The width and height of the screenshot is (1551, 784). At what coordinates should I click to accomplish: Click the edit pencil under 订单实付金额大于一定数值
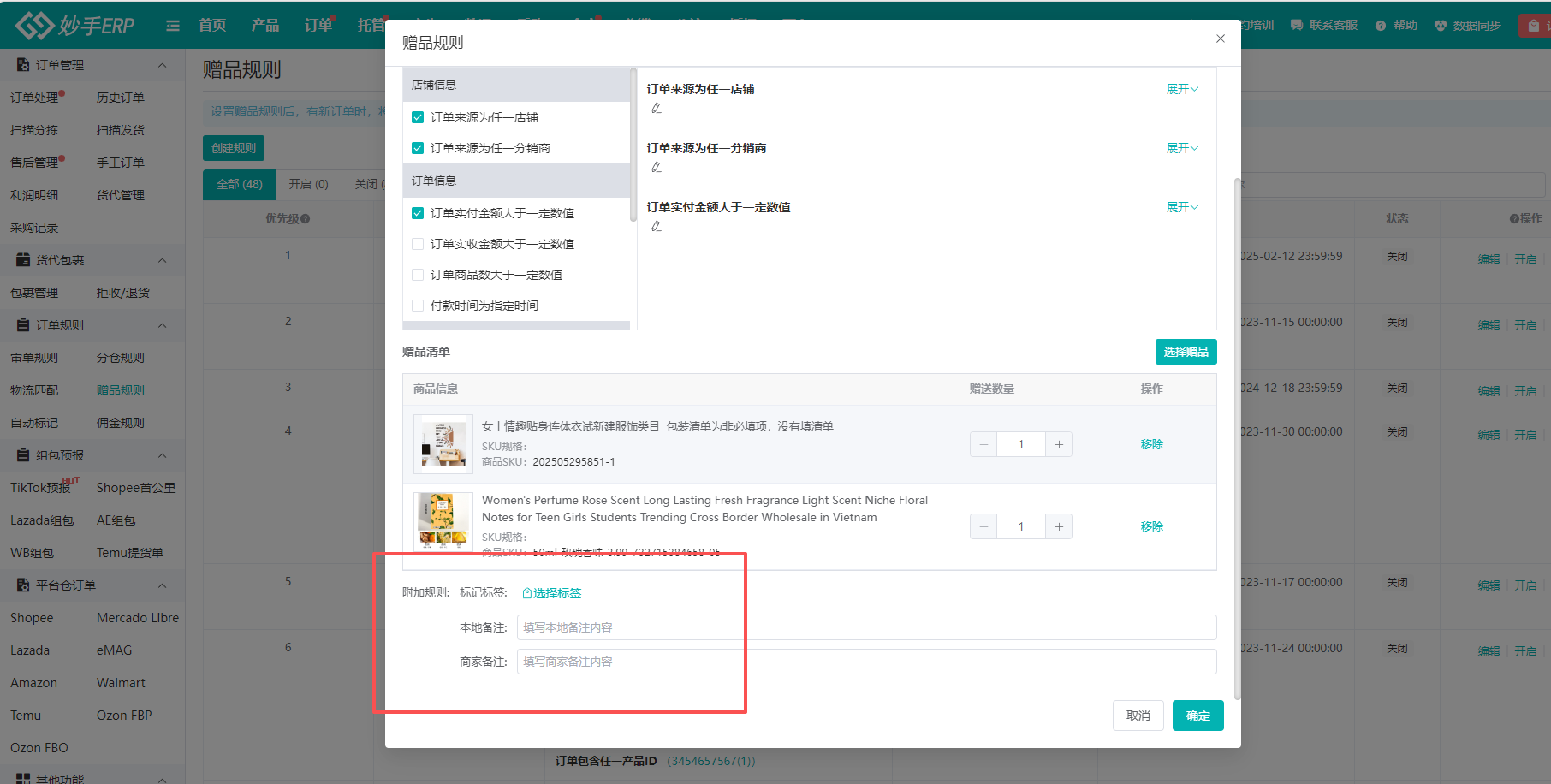(x=657, y=225)
